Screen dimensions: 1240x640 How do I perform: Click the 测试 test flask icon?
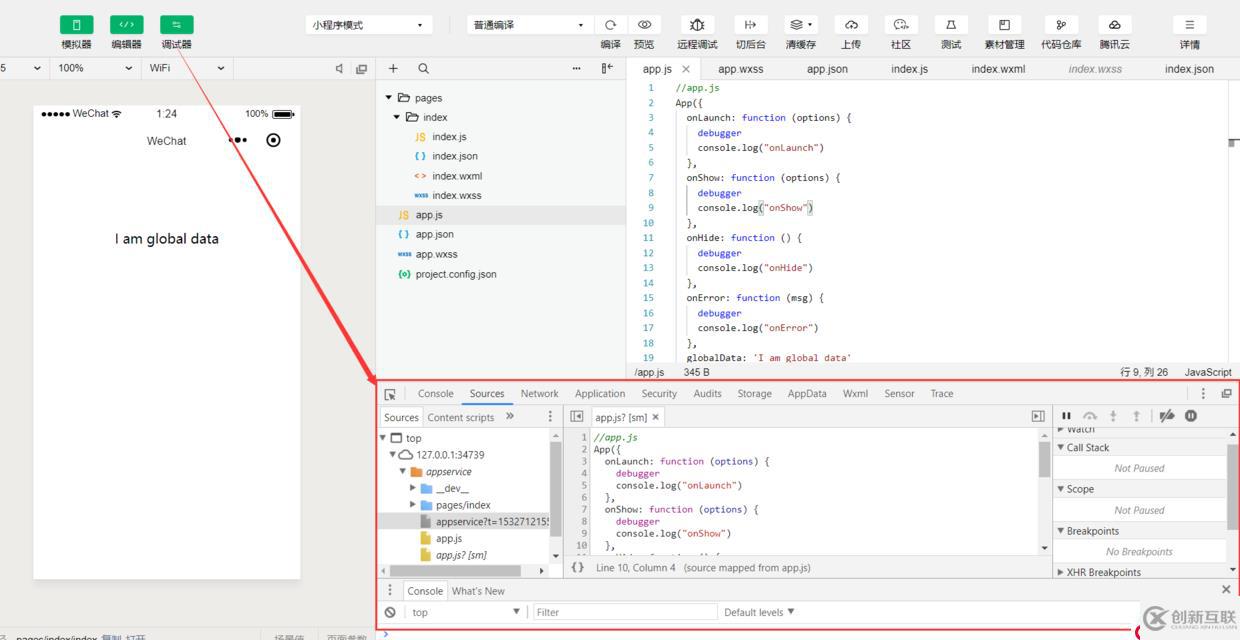pyautogui.click(x=951, y=25)
